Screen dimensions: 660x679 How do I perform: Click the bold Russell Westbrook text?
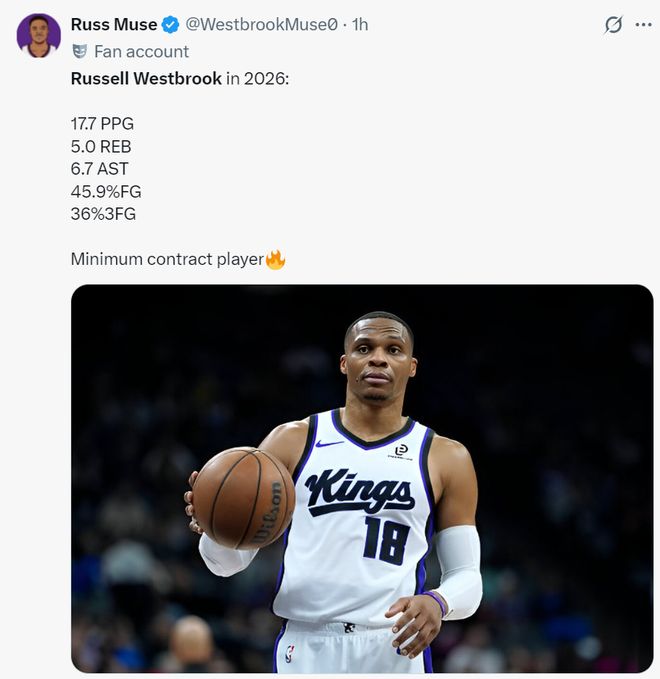tap(146, 78)
